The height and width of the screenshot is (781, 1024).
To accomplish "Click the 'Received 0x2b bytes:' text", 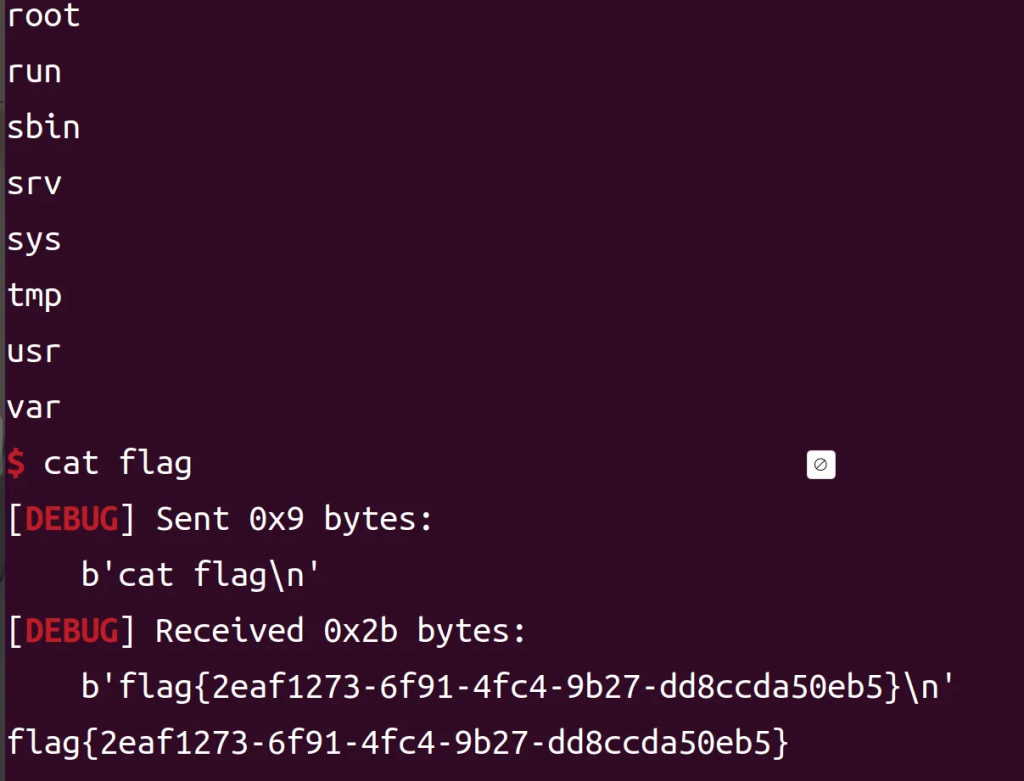I will tap(340, 631).
